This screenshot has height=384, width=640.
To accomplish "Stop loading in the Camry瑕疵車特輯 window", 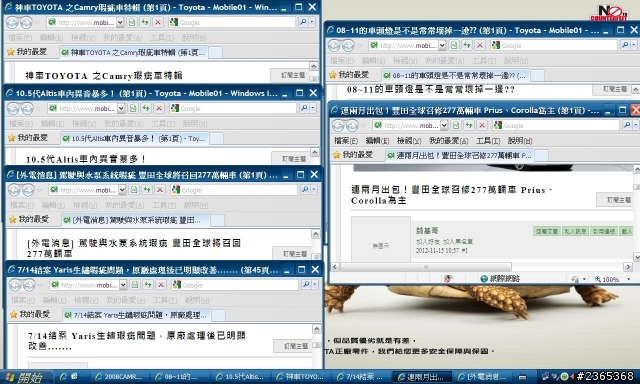I will [x=158, y=22].
